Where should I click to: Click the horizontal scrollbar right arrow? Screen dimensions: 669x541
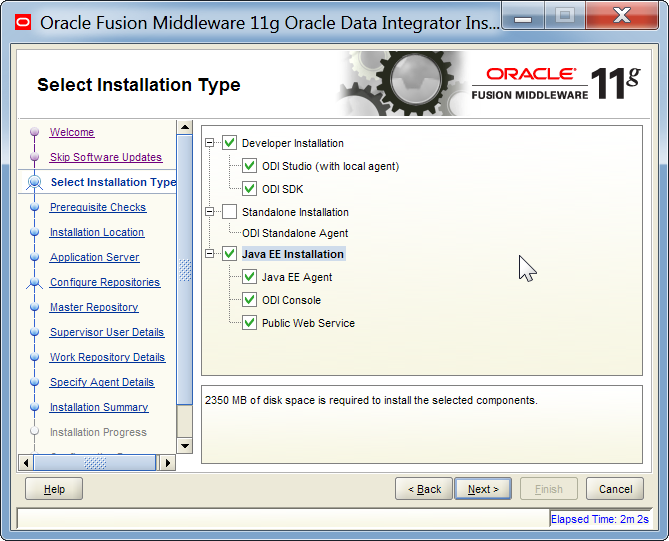click(167, 462)
